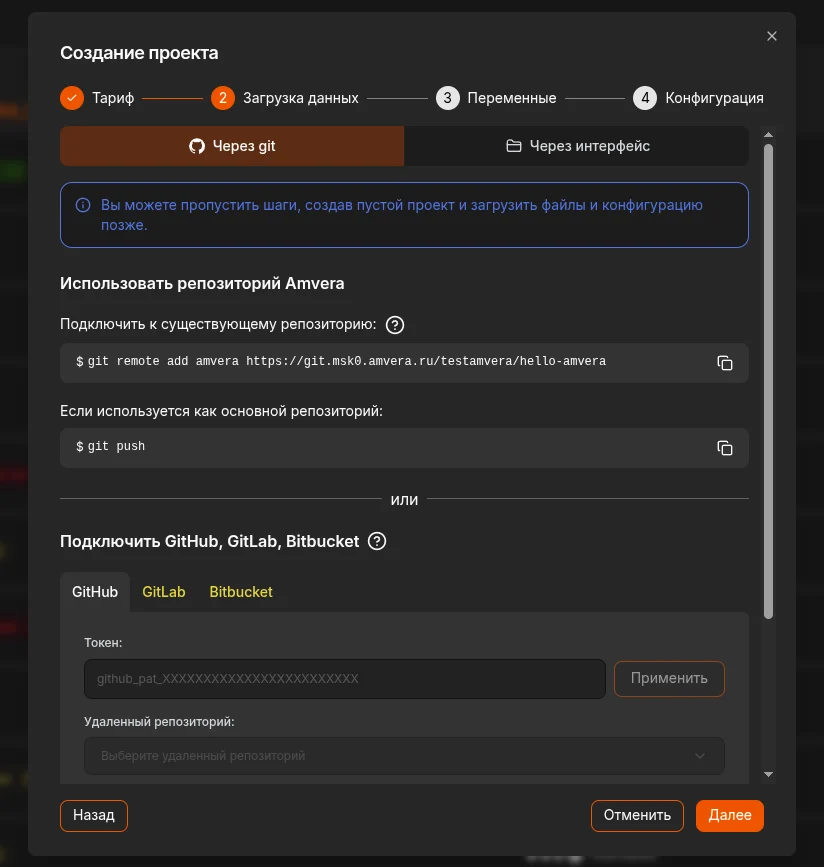Click 'Если используется как основной репозиторий:' text
Screen dimensions: 824x867
[x=221, y=411]
